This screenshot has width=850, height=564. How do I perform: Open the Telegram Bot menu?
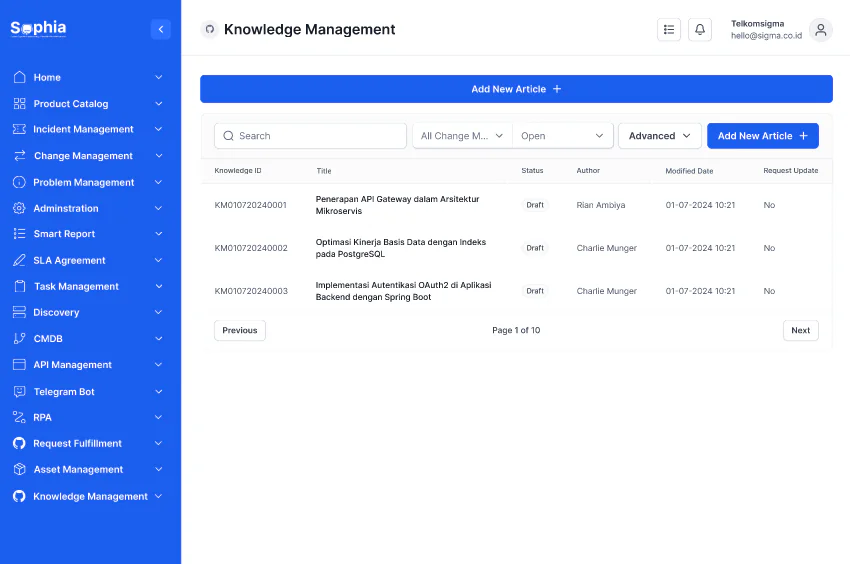point(88,392)
